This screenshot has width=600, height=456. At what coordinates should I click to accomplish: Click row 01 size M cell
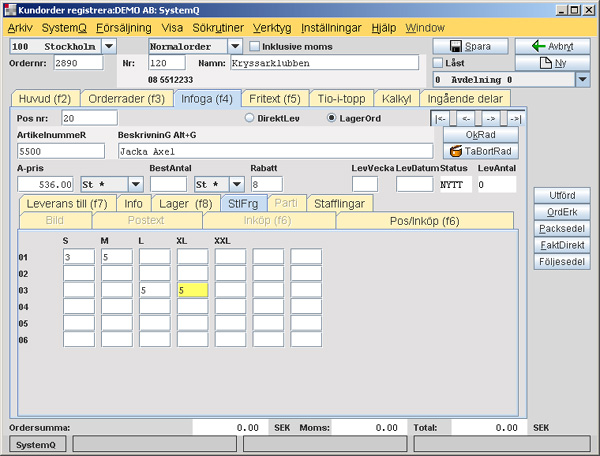pyautogui.click(x=117, y=257)
